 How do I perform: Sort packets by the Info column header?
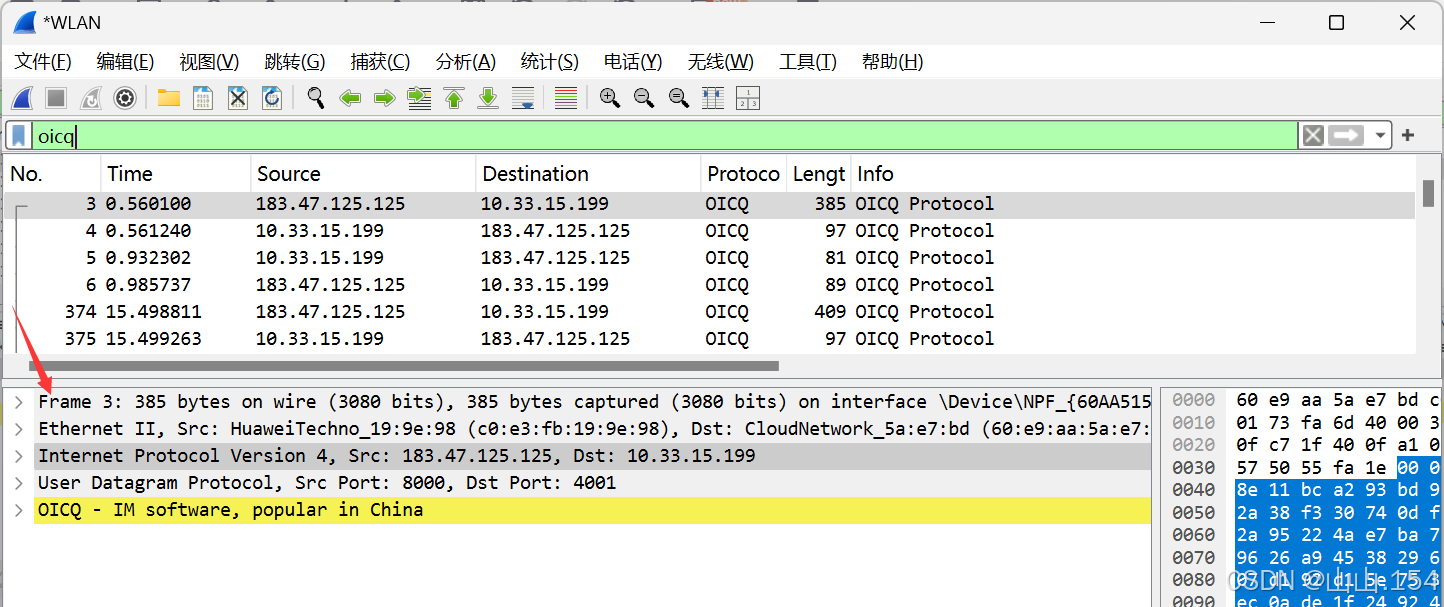coord(1133,174)
